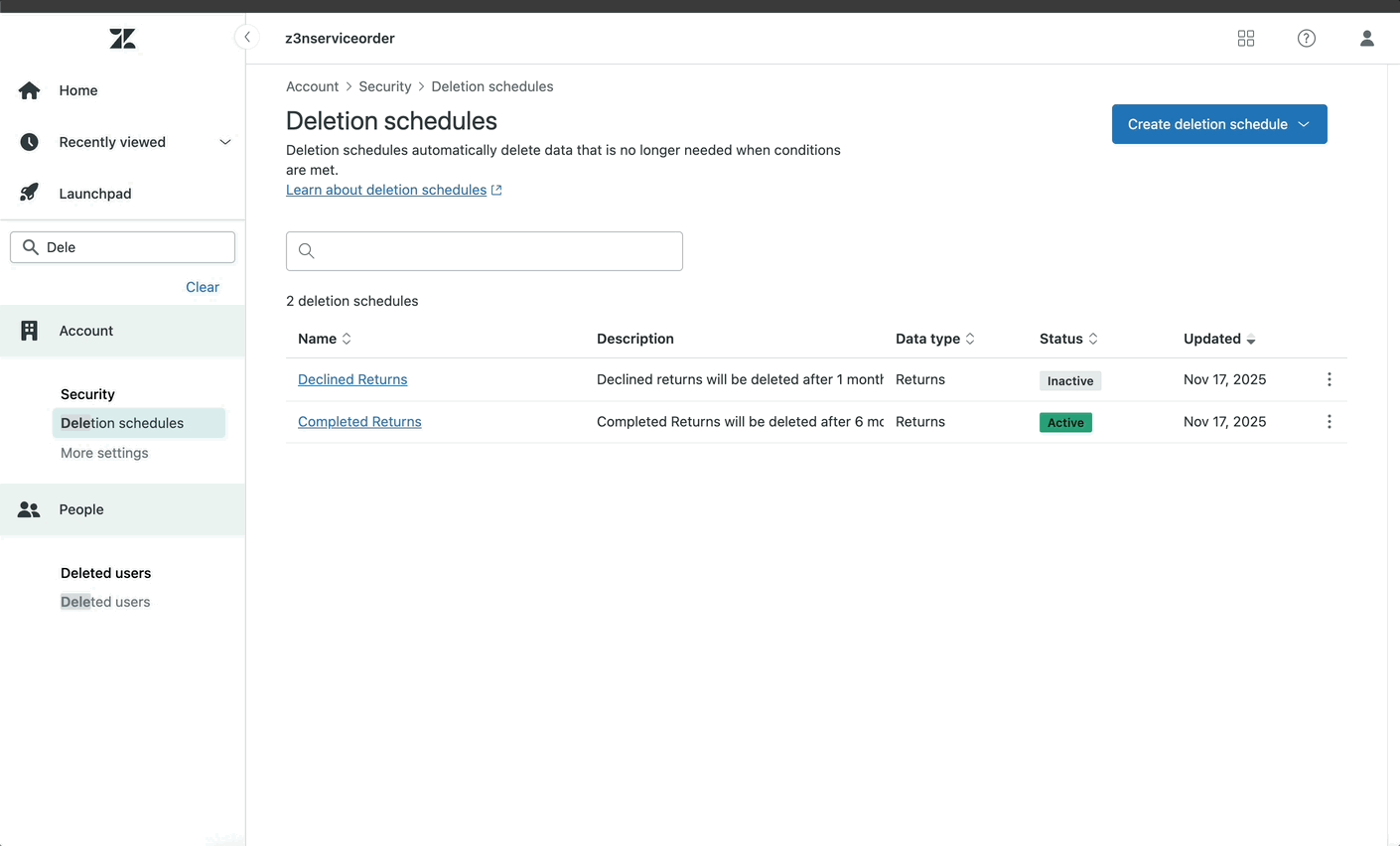Viewport: 1400px width, 846px height.
Task: Clear the sidebar search filter
Action: [x=202, y=286]
